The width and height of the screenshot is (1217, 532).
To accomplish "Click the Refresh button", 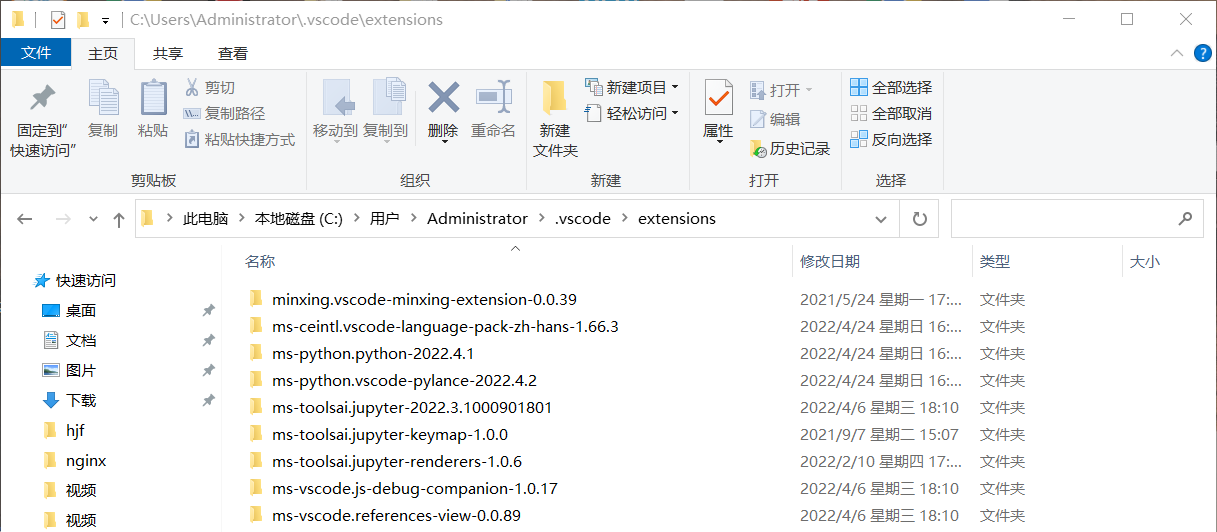I will coord(919,219).
